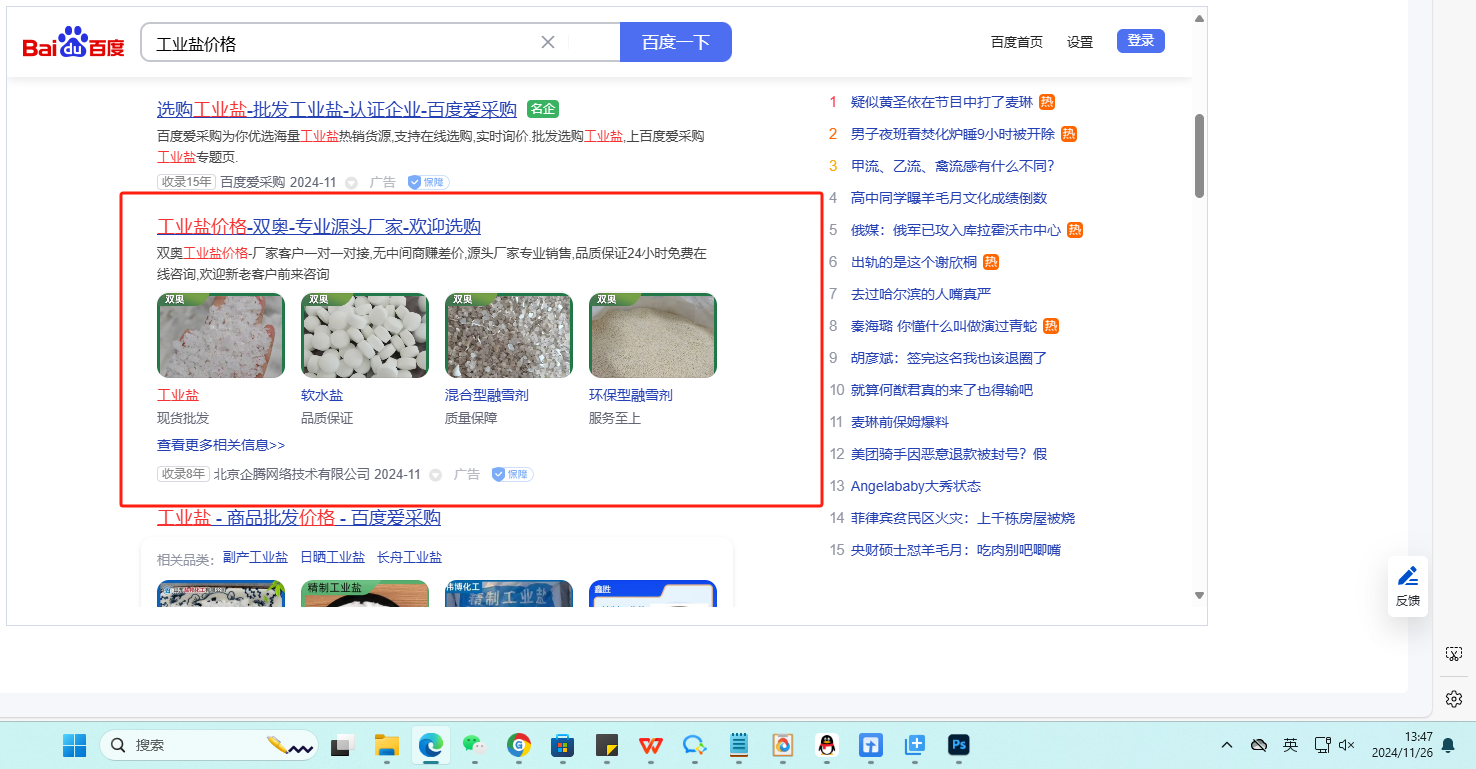Screen dimensions: 1476x769
Task: Open hot search Angelababy大秀状态
Action: 916,486
